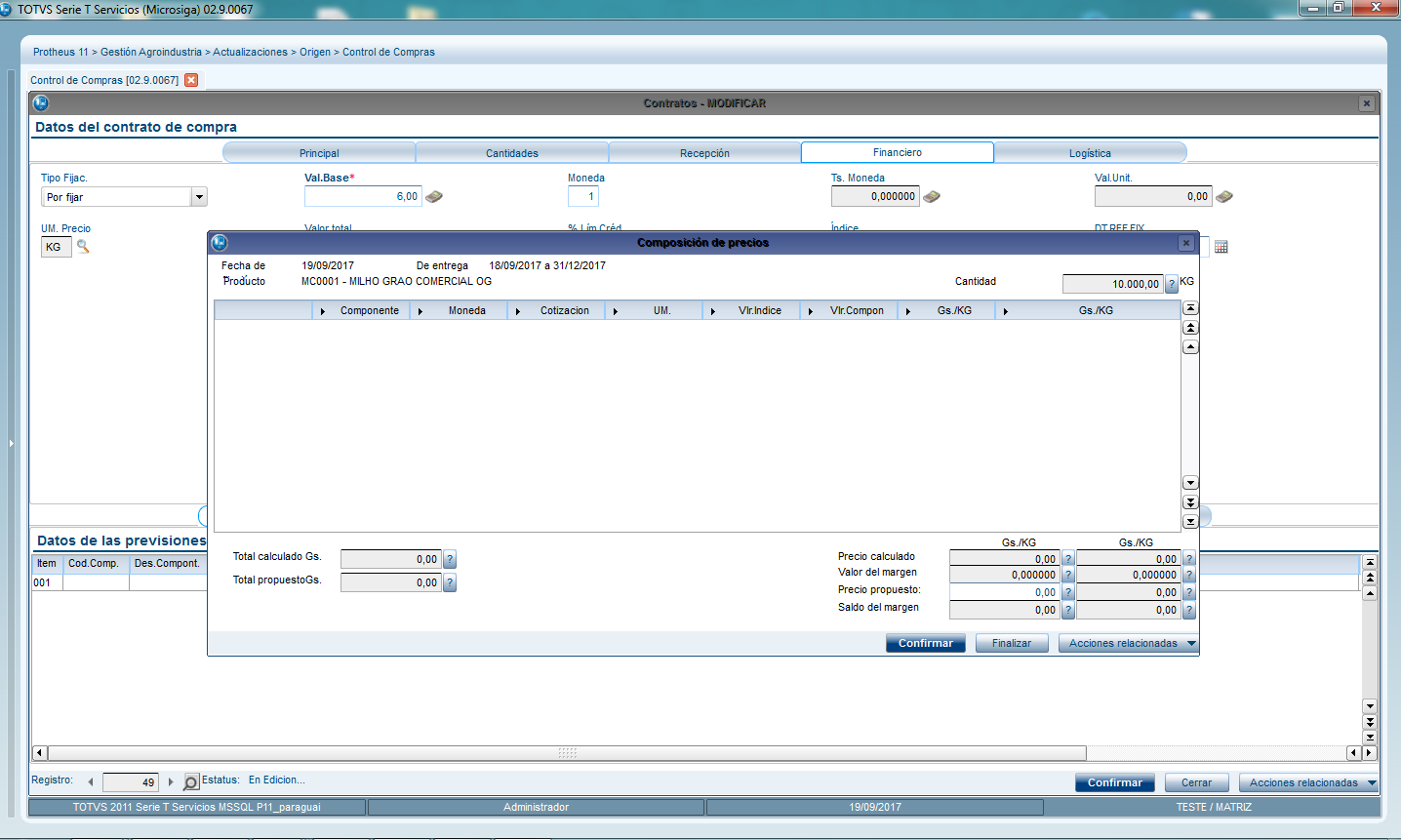1401x840 pixels.
Task: Click the money icon beside Val.Base
Action: (434, 196)
